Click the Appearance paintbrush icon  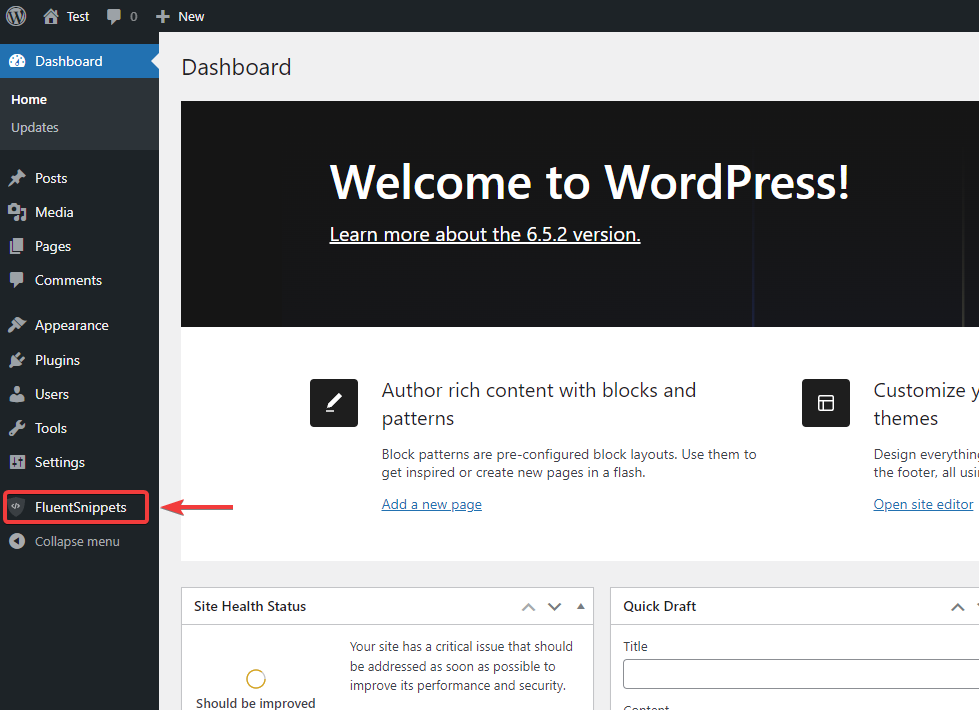coord(17,325)
